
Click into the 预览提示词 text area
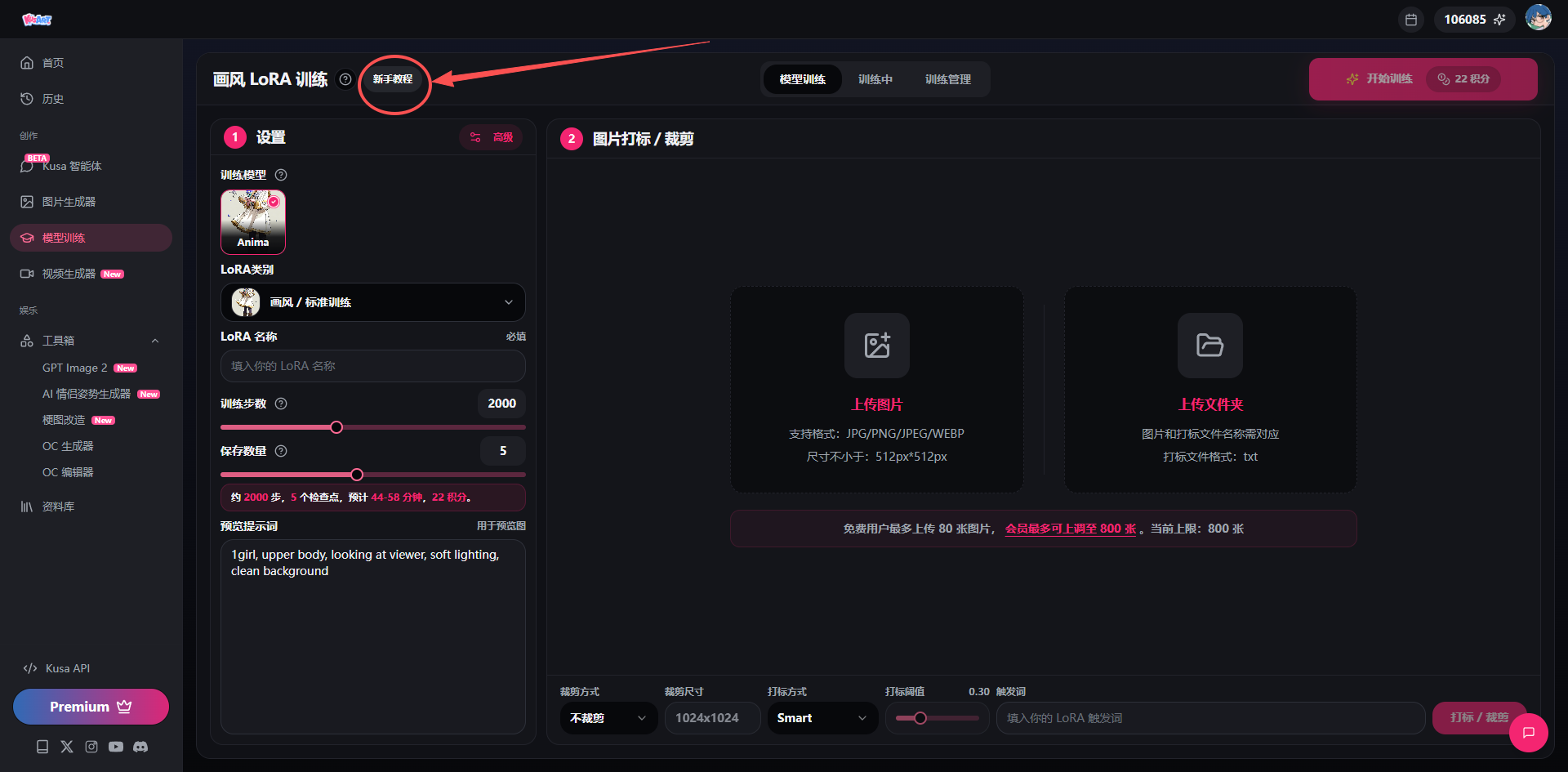(373, 636)
